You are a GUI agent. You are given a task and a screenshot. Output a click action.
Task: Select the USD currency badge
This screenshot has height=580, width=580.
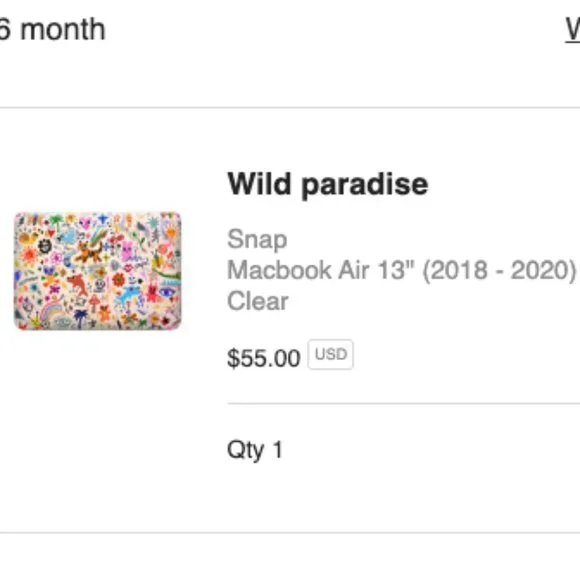(x=331, y=354)
